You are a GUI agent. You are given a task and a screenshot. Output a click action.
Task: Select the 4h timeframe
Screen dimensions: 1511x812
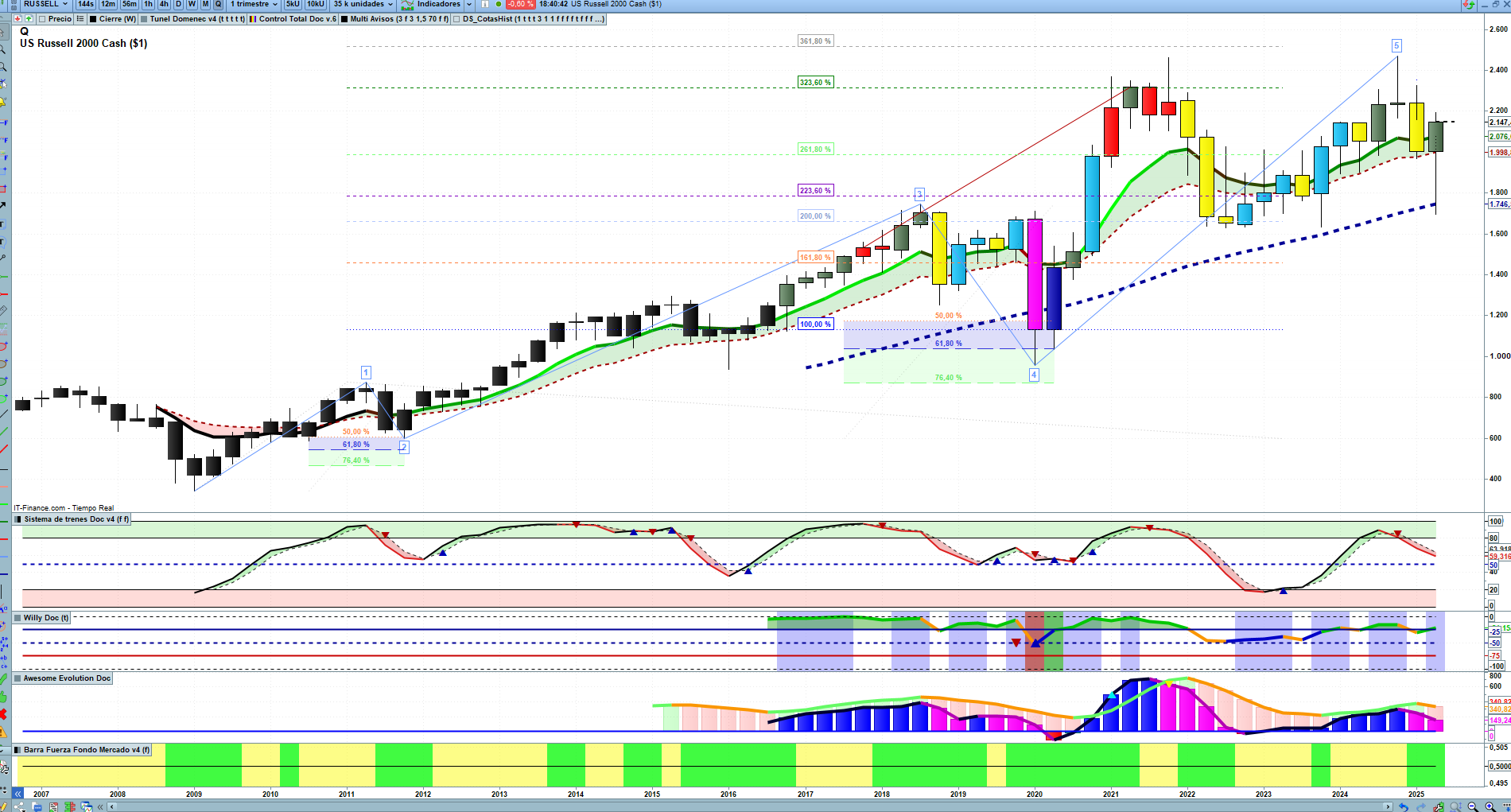coord(164,4)
